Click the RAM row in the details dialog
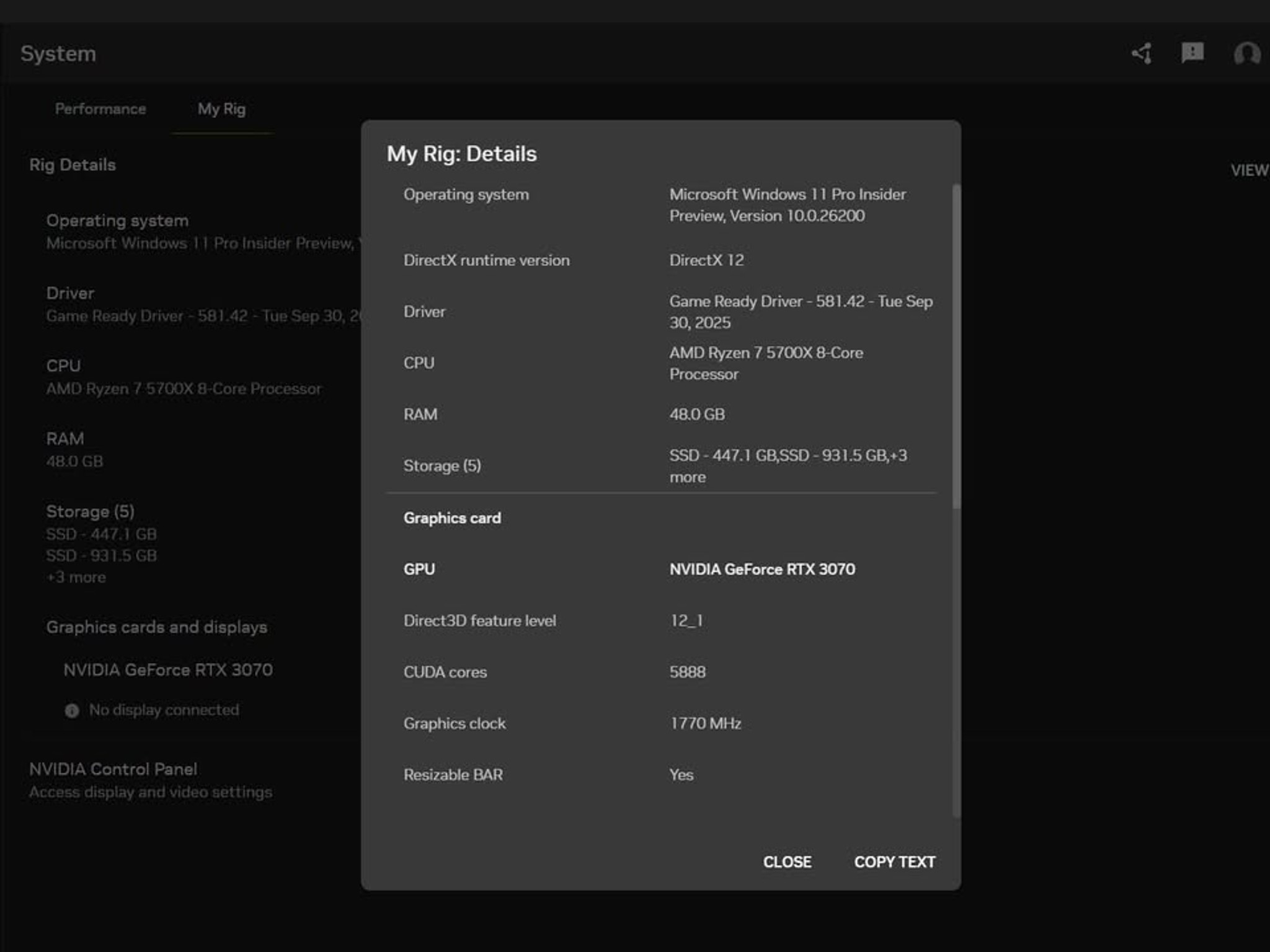This screenshot has width=1270, height=952. tap(420, 414)
